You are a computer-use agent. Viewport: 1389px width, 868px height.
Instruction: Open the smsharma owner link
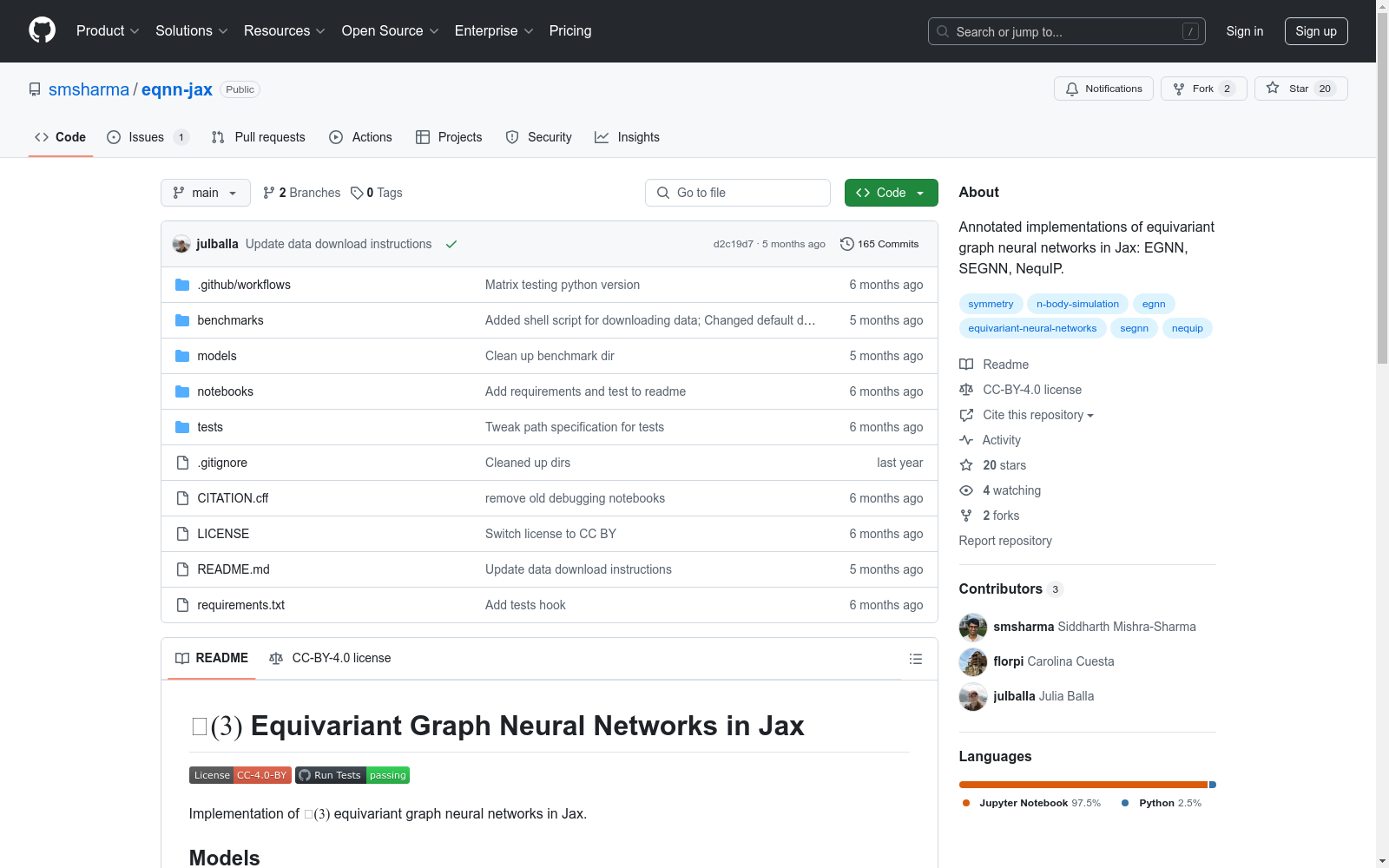point(89,89)
